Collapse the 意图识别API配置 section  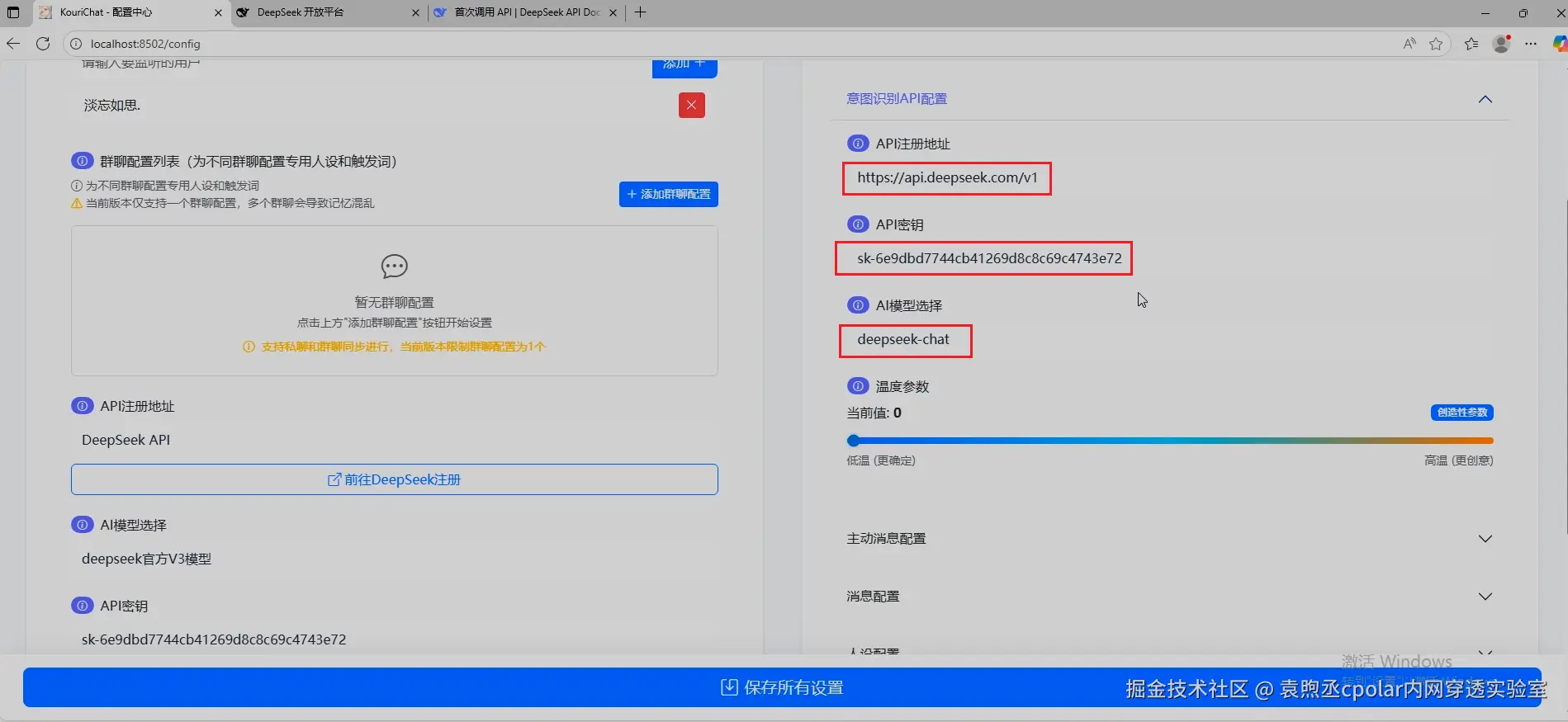coord(1485,99)
